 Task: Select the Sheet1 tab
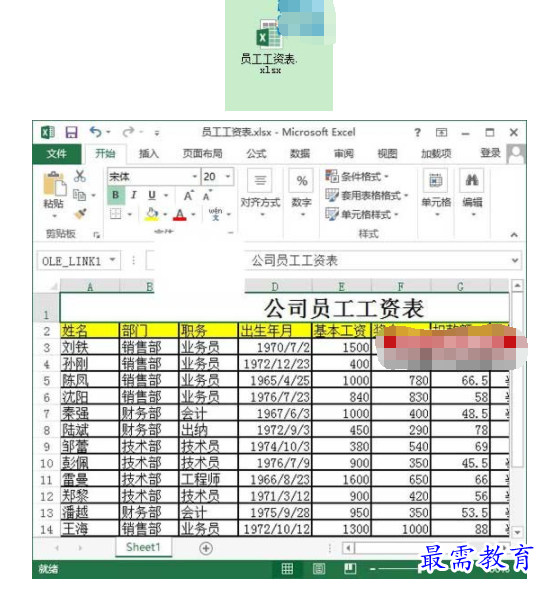(x=143, y=547)
